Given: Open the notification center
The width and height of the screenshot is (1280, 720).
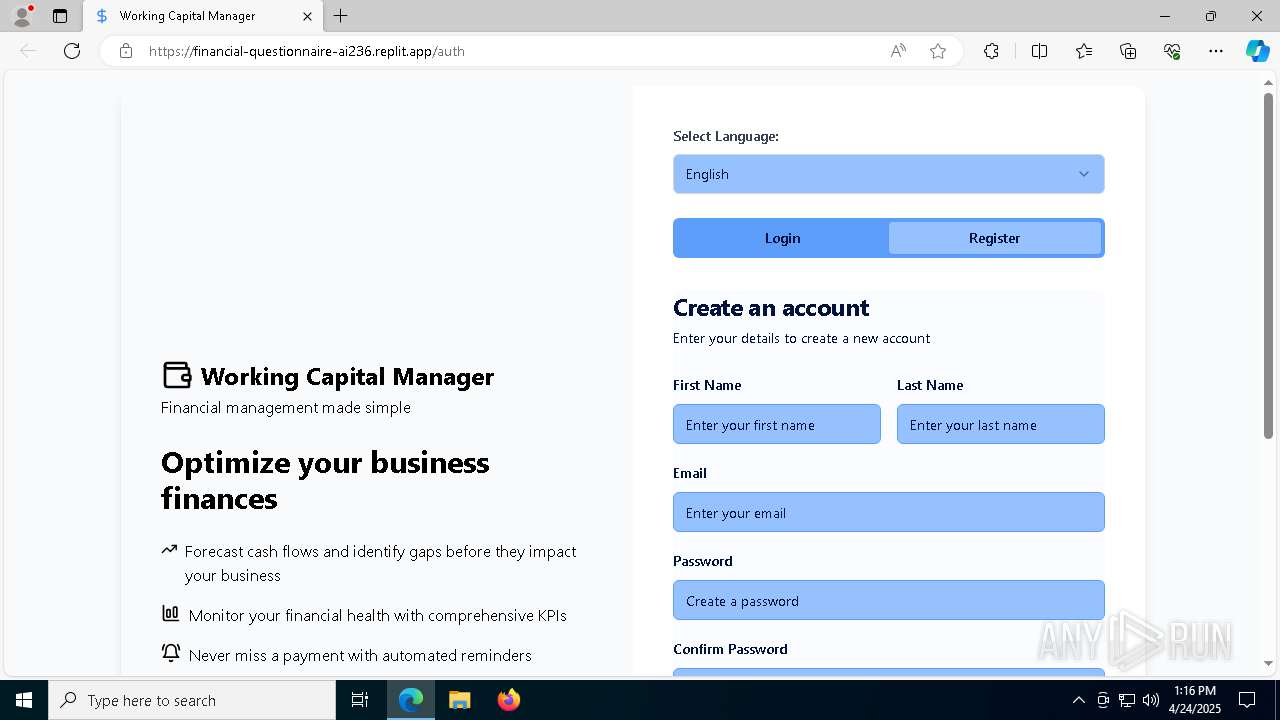Looking at the screenshot, I should [x=1247, y=700].
